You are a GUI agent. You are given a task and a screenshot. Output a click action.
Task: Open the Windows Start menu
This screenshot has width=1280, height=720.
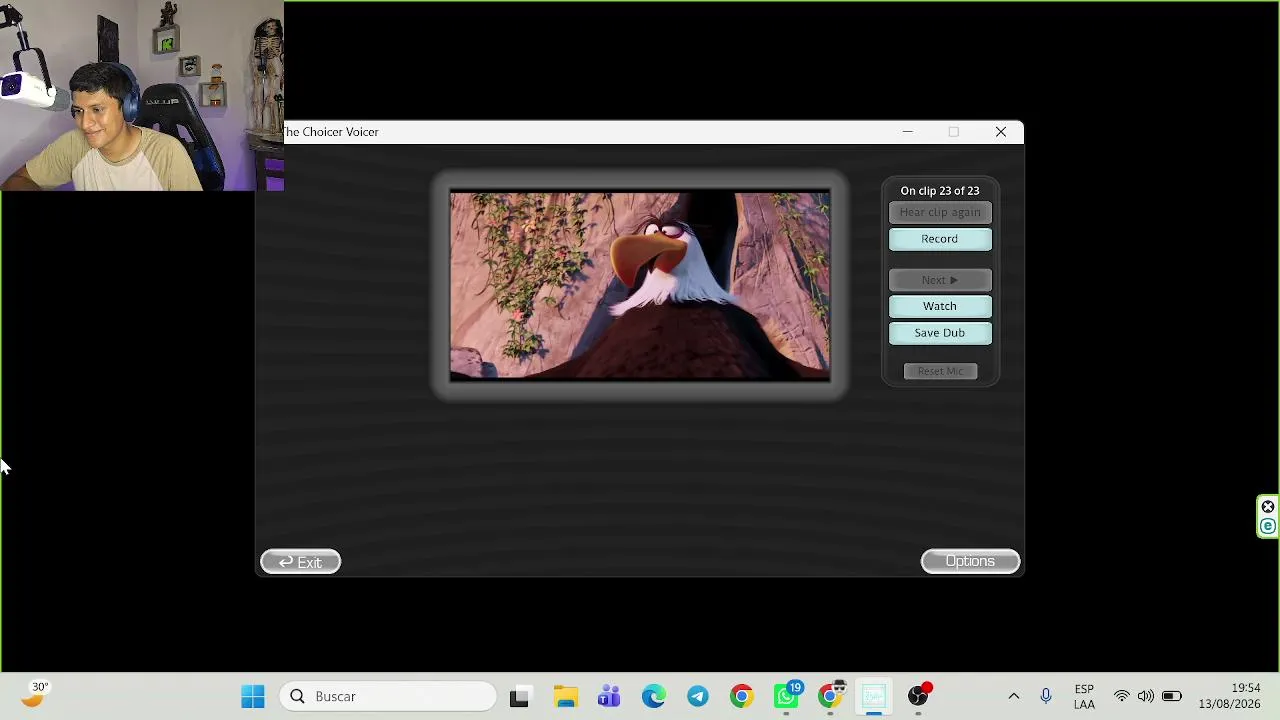pyautogui.click(x=253, y=697)
